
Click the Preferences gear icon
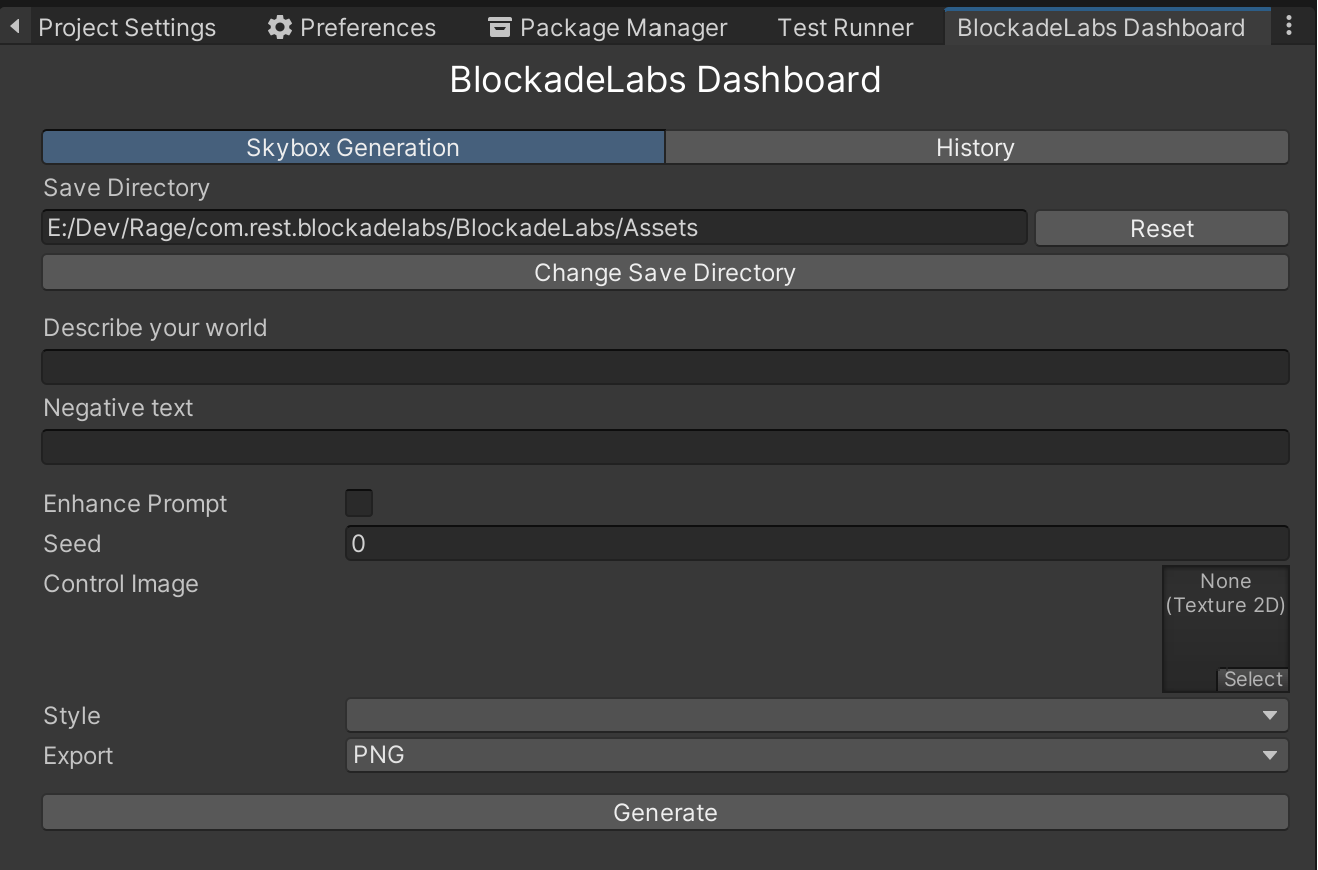279,27
